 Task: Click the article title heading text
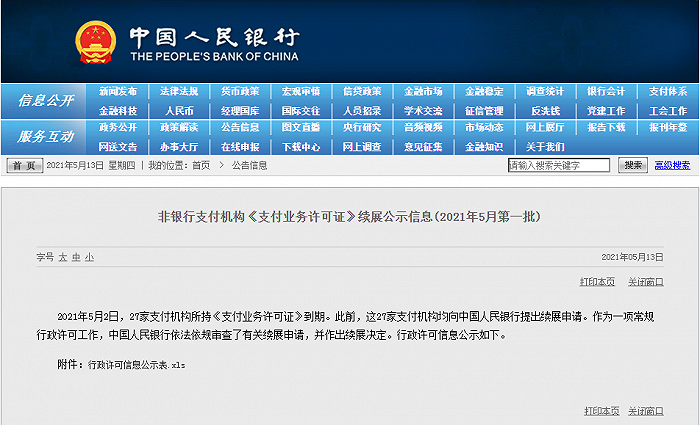[x=350, y=217]
